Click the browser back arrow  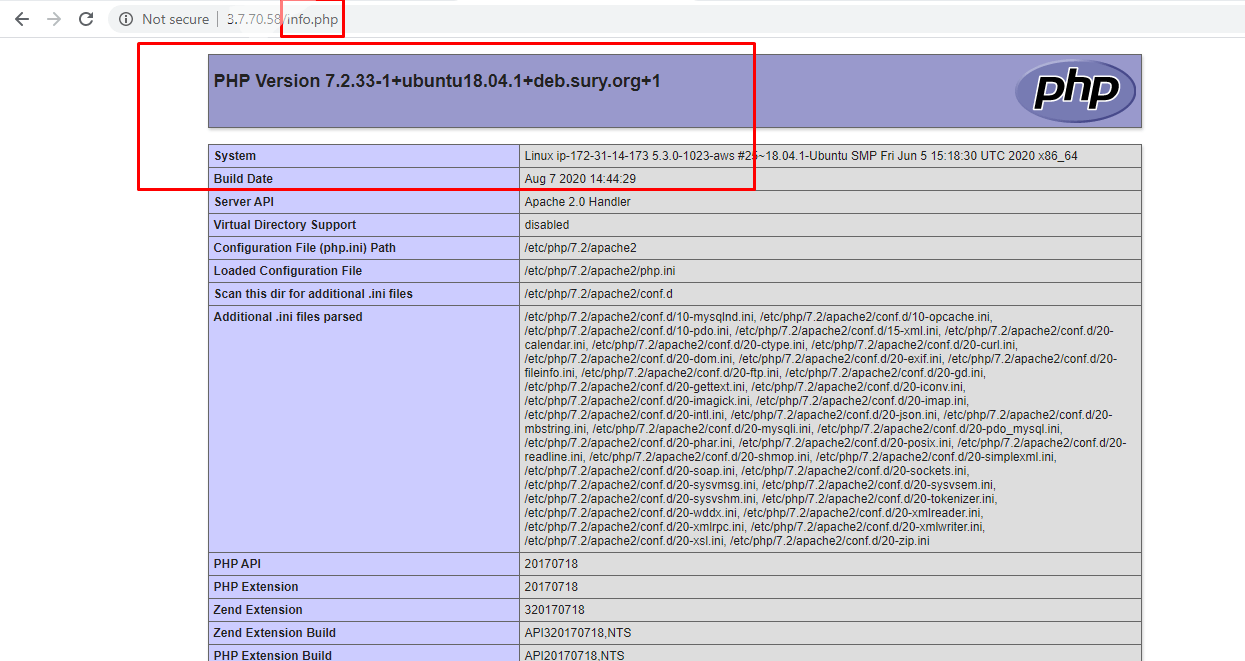click(x=21, y=19)
